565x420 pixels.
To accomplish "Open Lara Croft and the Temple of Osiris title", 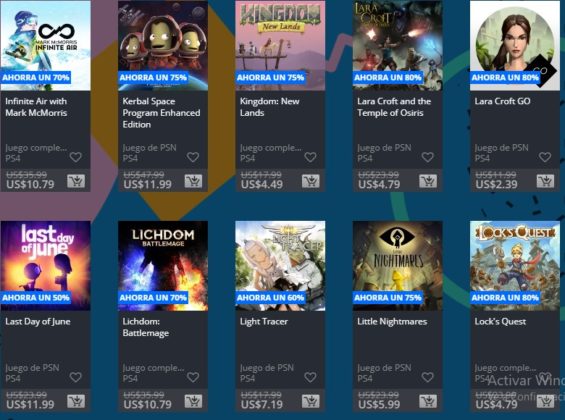I will coord(394,107).
